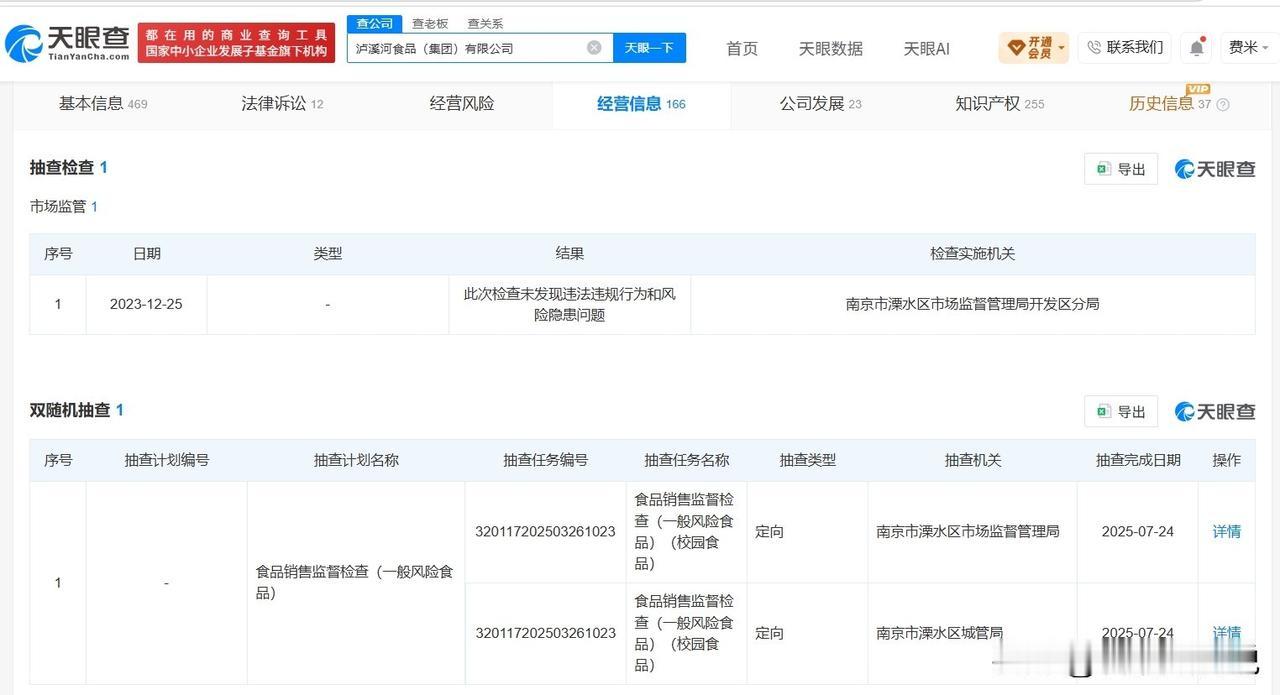
Task: Switch to 查公司 search tab
Action: click(x=375, y=23)
